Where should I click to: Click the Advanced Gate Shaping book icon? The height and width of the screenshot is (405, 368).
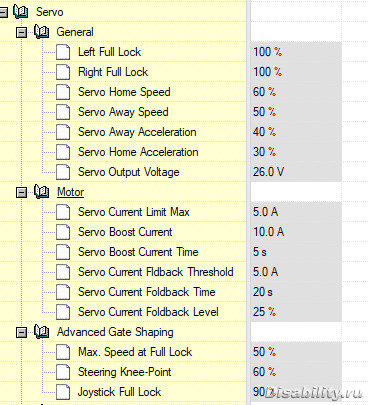point(42,332)
